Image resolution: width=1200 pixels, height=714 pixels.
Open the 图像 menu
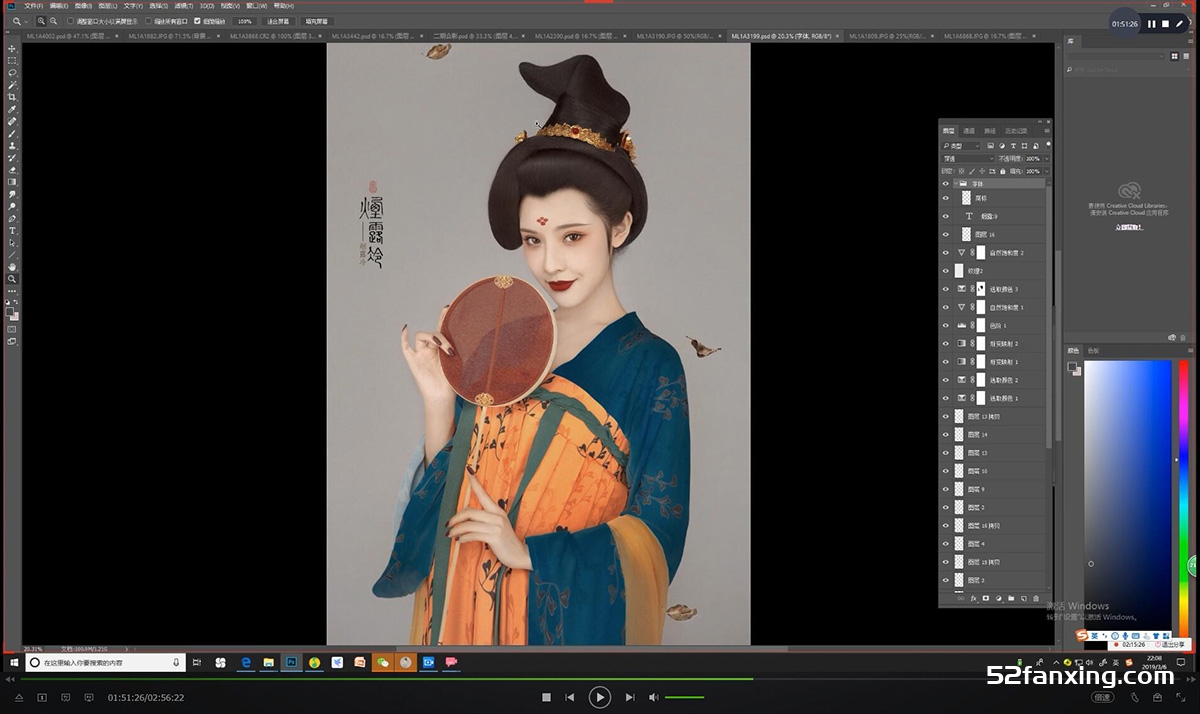tap(83, 6)
